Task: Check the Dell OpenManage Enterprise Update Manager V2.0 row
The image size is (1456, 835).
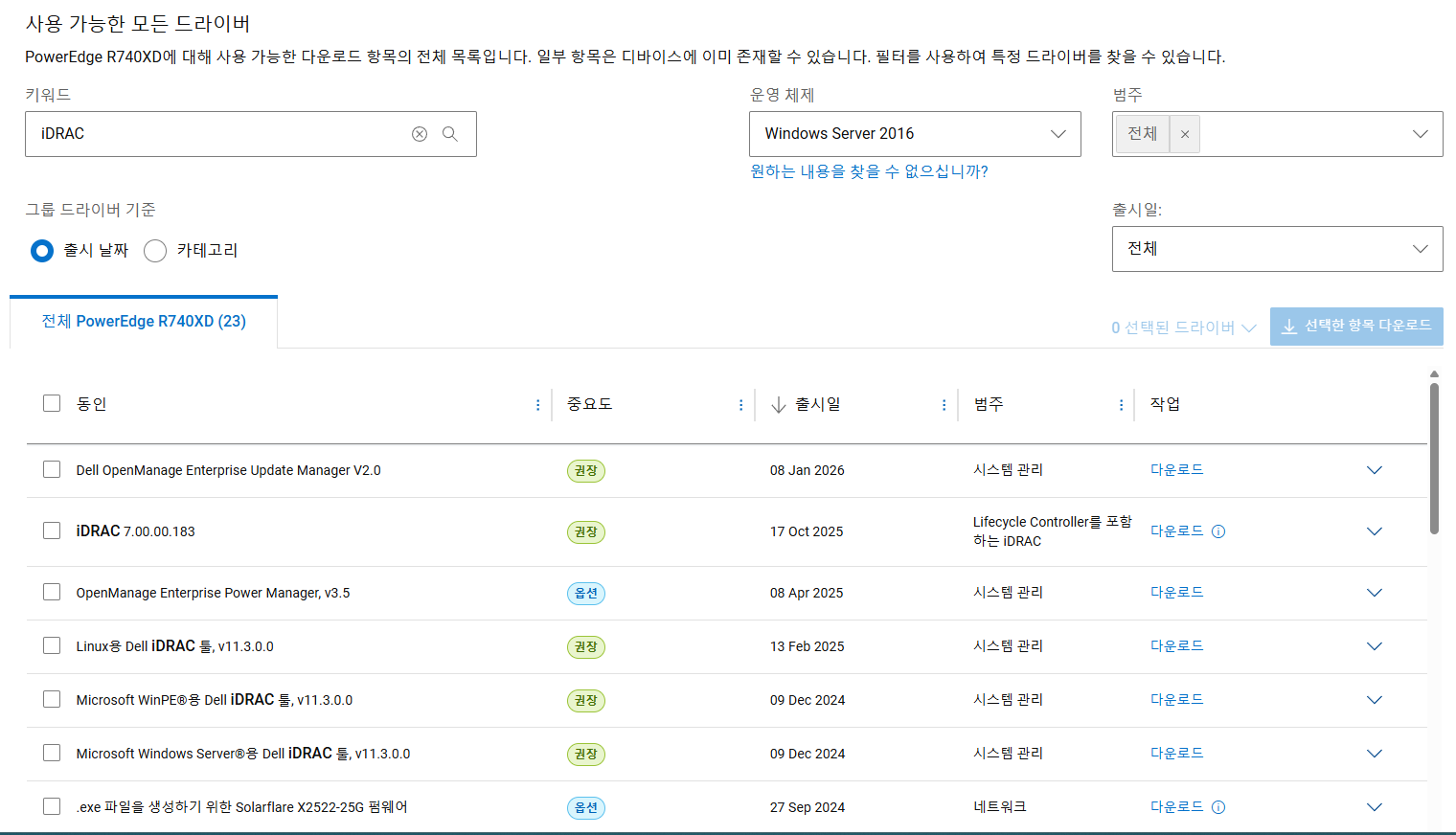Action: click(x=52, y=469)
